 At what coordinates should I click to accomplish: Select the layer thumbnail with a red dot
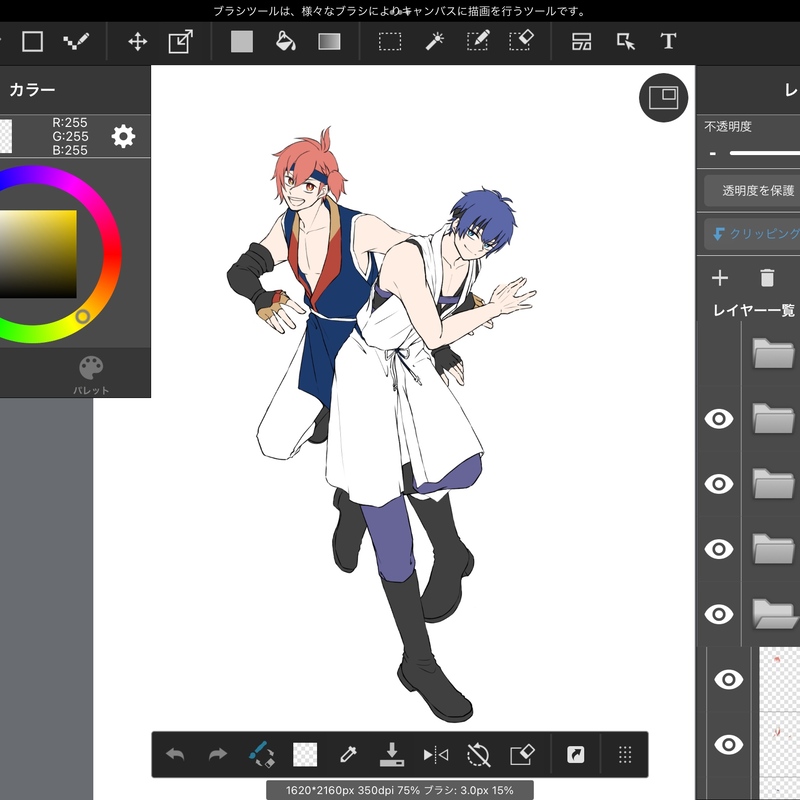tap(779, 680)
